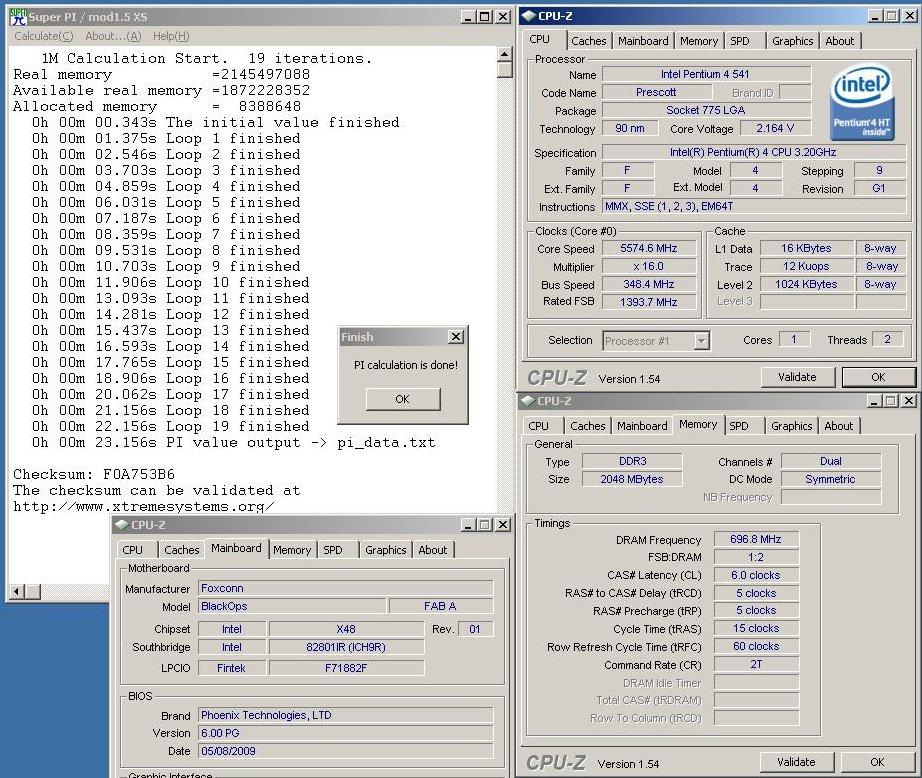Click scroll left arrow in Super PI
922x778 pixels.
click(17, 592)
